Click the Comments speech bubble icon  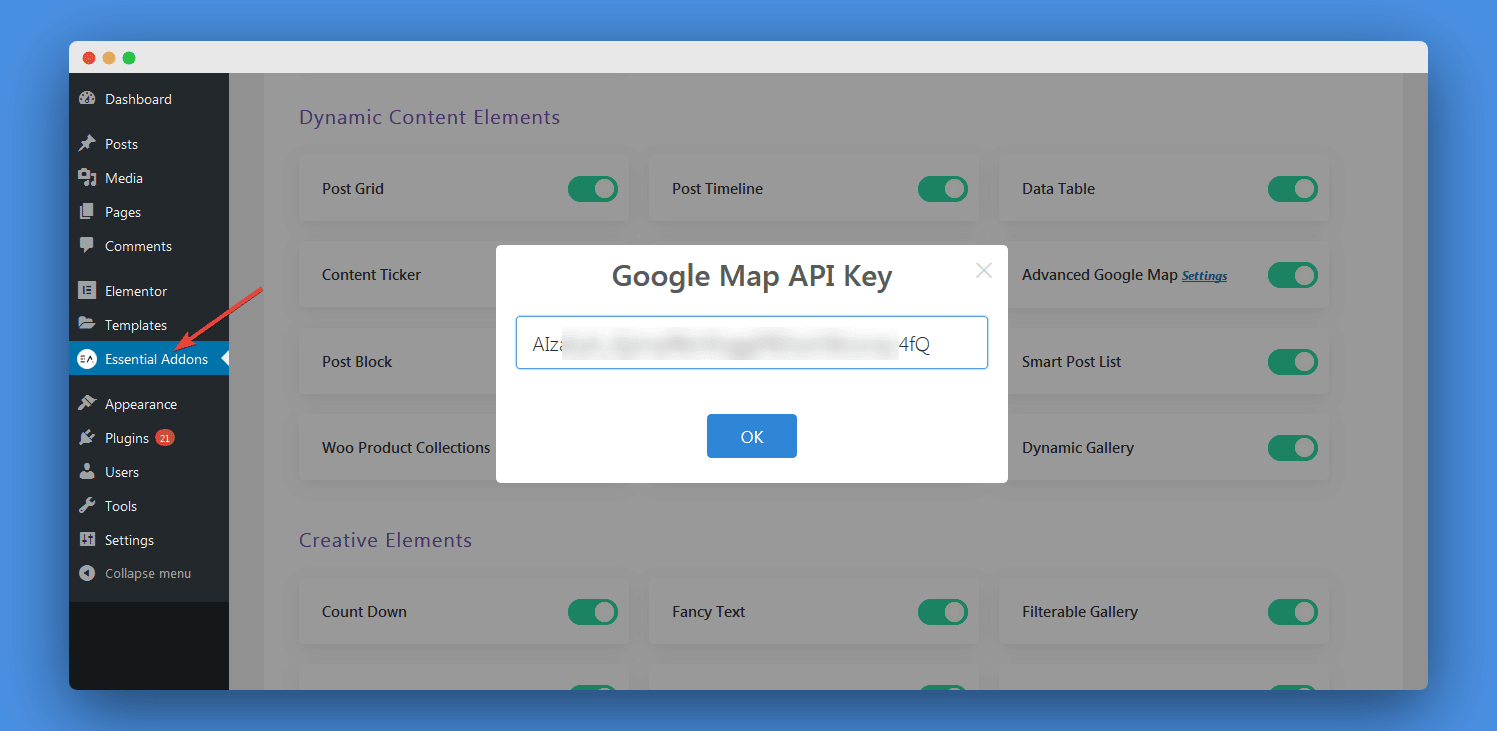tap(88, 245)
